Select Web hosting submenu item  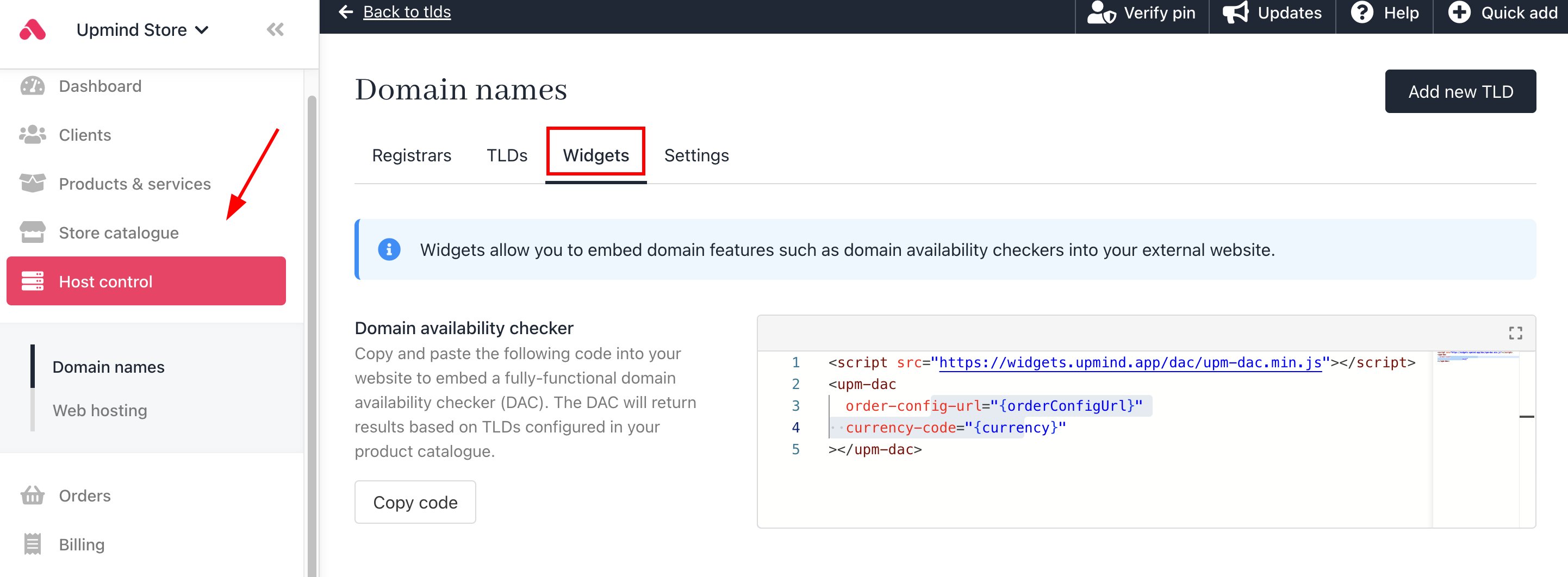pos(100,410)
